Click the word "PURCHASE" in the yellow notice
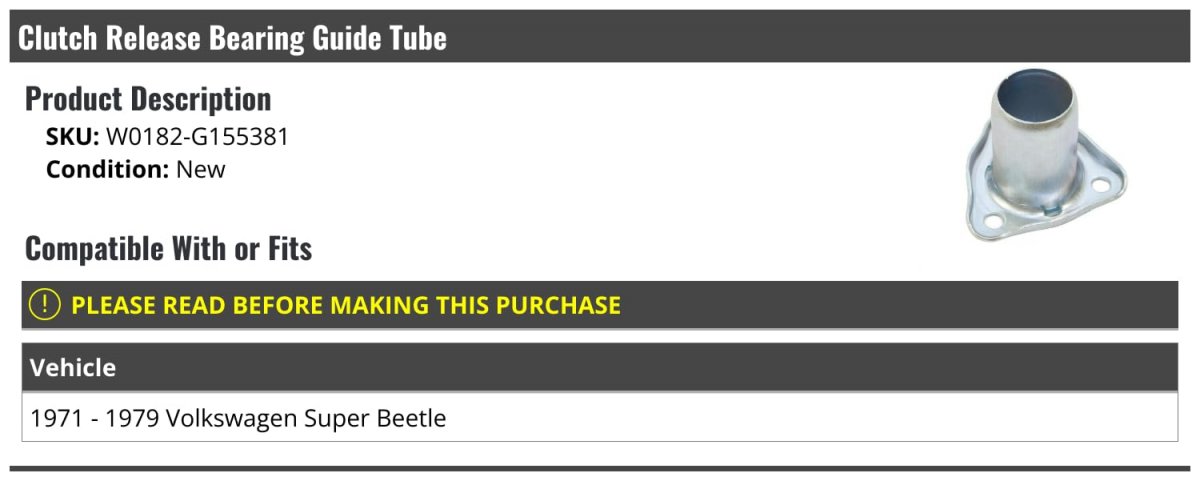Image resolution: width=1200 pixels, height=481 pixels. coord(558,305)
